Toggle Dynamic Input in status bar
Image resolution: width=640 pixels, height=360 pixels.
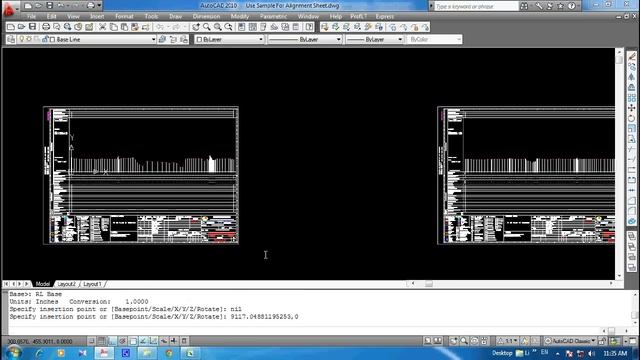164,341
